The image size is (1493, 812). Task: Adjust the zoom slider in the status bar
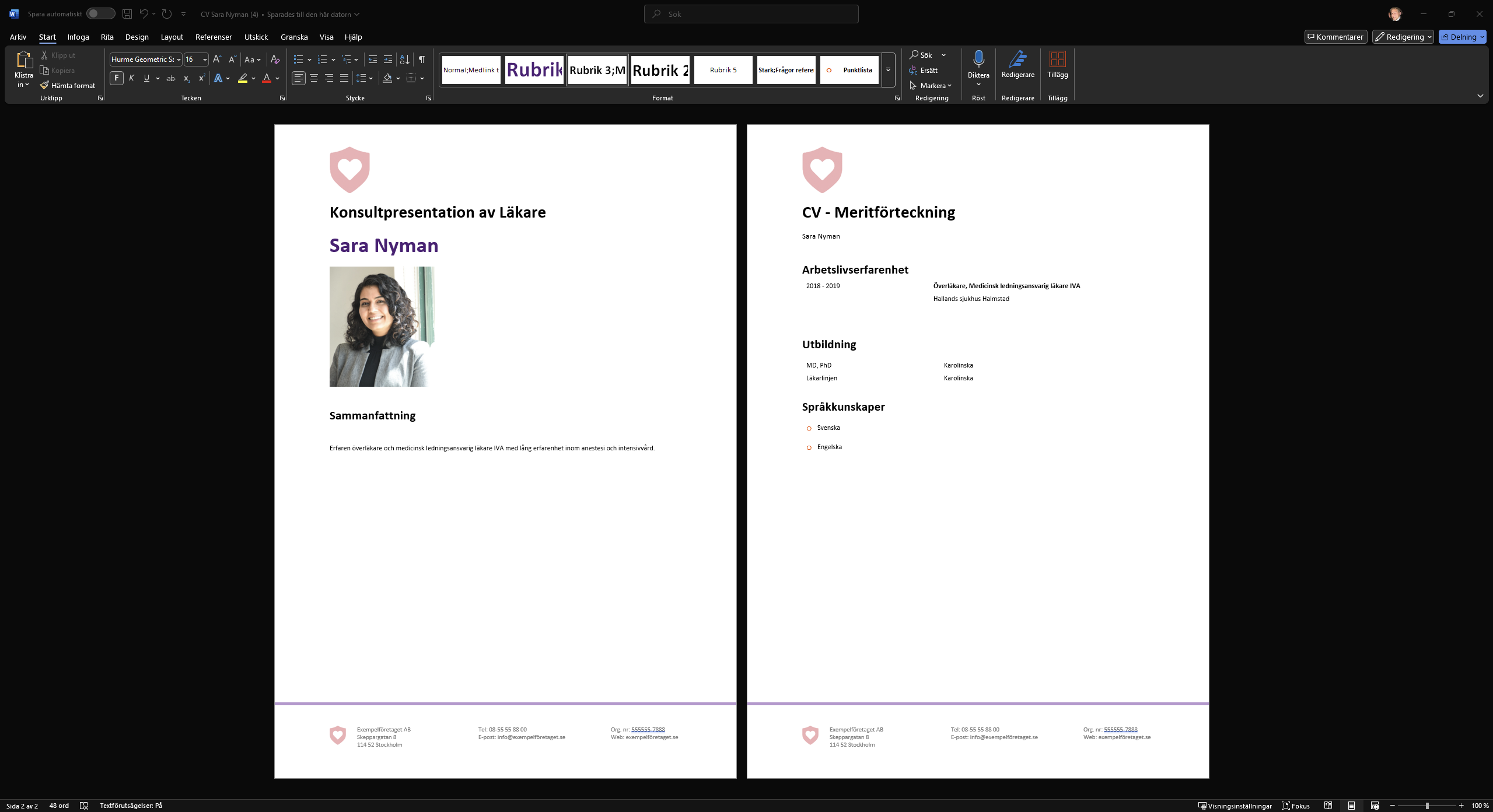[1427, 806]
